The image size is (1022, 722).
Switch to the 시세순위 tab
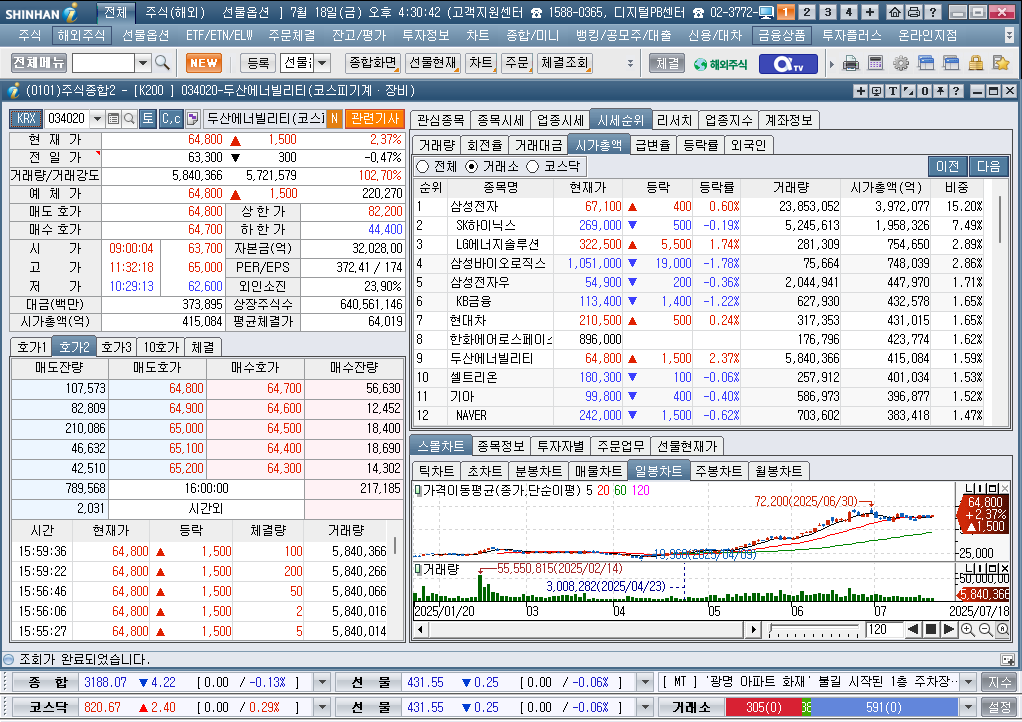coord(620,120)
